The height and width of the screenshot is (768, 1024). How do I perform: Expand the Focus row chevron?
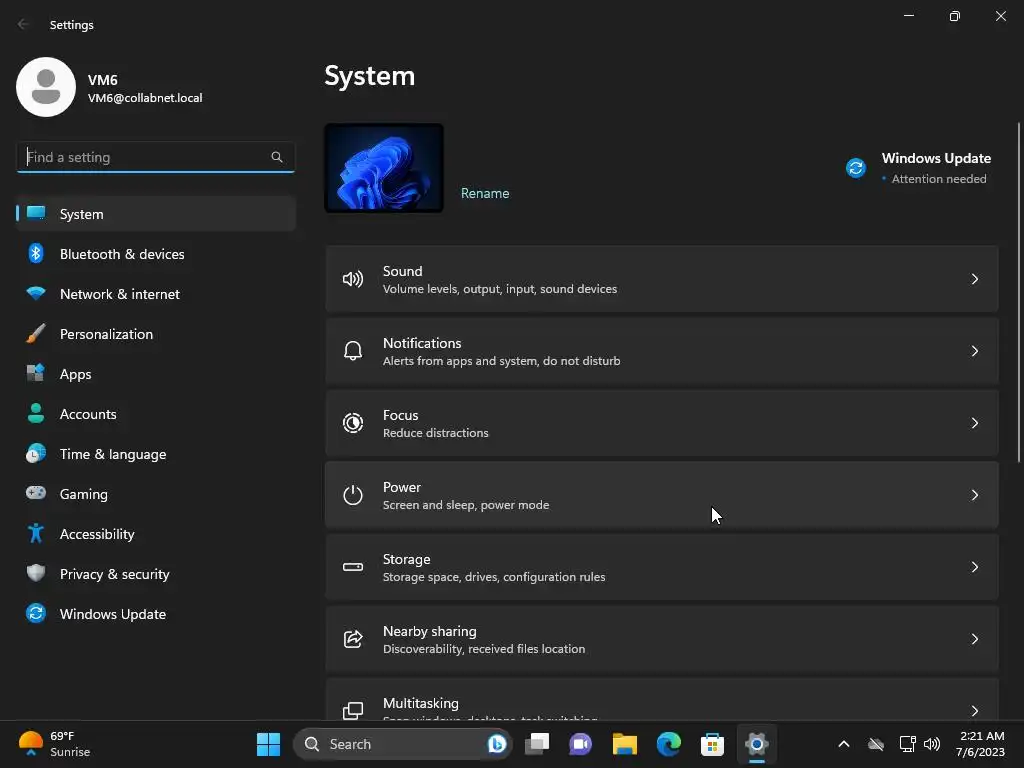(x=974, y=423)
